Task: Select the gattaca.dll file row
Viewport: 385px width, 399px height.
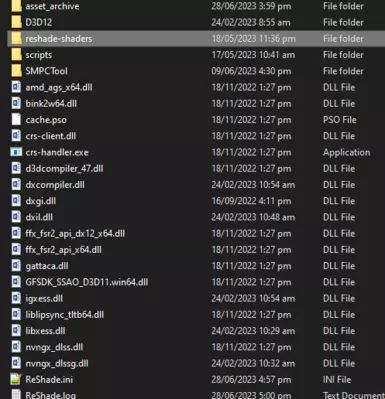Action: click(x=196, y=266)
